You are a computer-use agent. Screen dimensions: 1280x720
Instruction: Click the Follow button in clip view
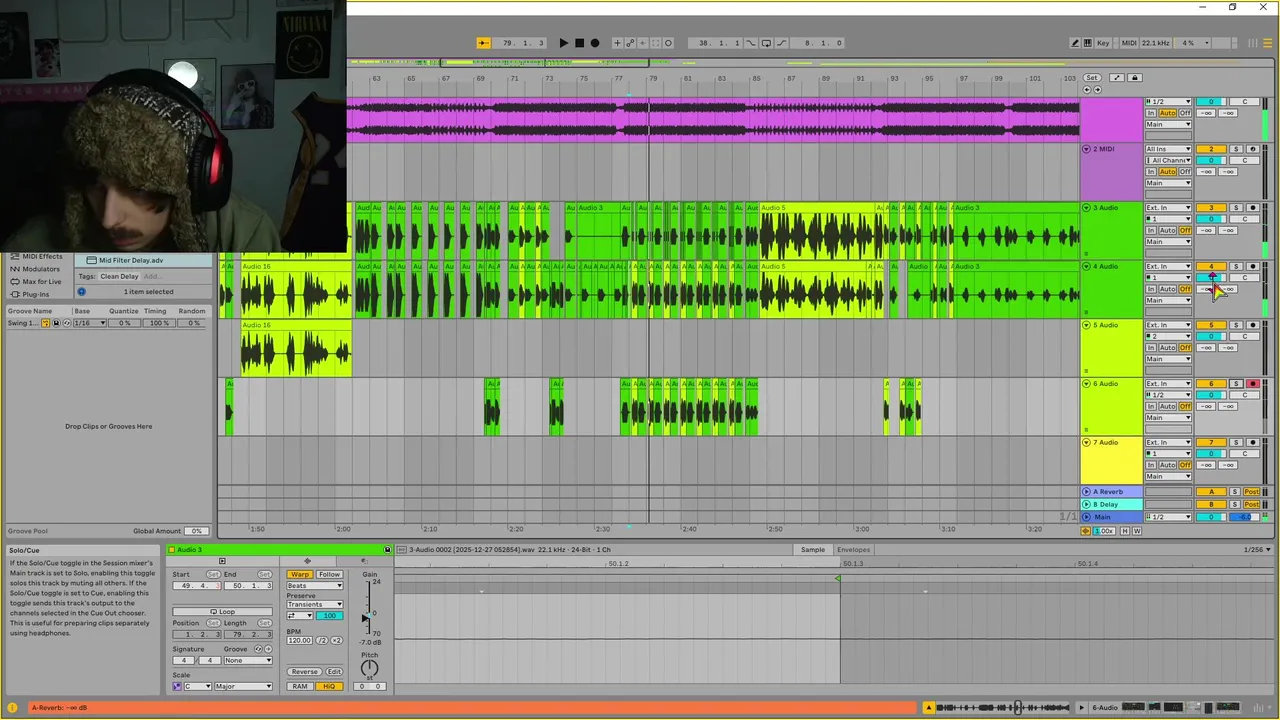pos(329,574)
